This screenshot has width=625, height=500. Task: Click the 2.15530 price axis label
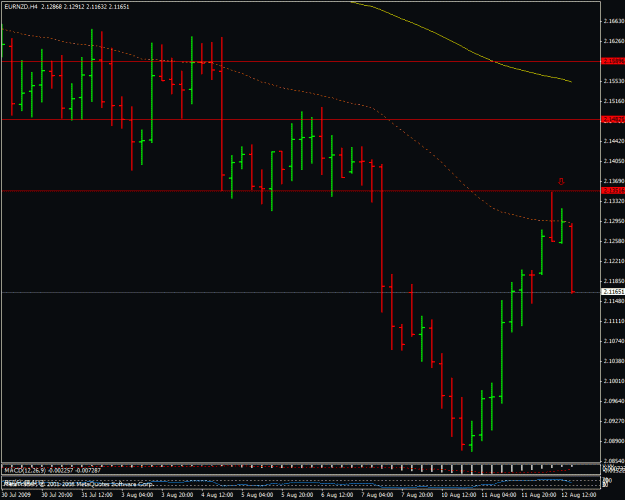(x=614, y=81)
